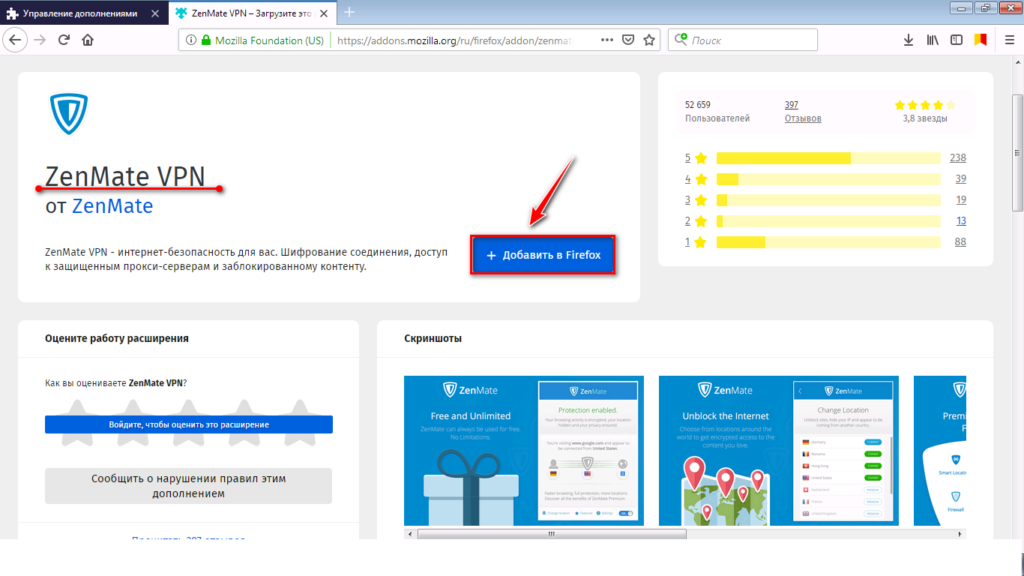Click the ZenMate VPN heading text
Image resolution: width=1024 pixels, height=576 pixels.
(x=125, y=176)
